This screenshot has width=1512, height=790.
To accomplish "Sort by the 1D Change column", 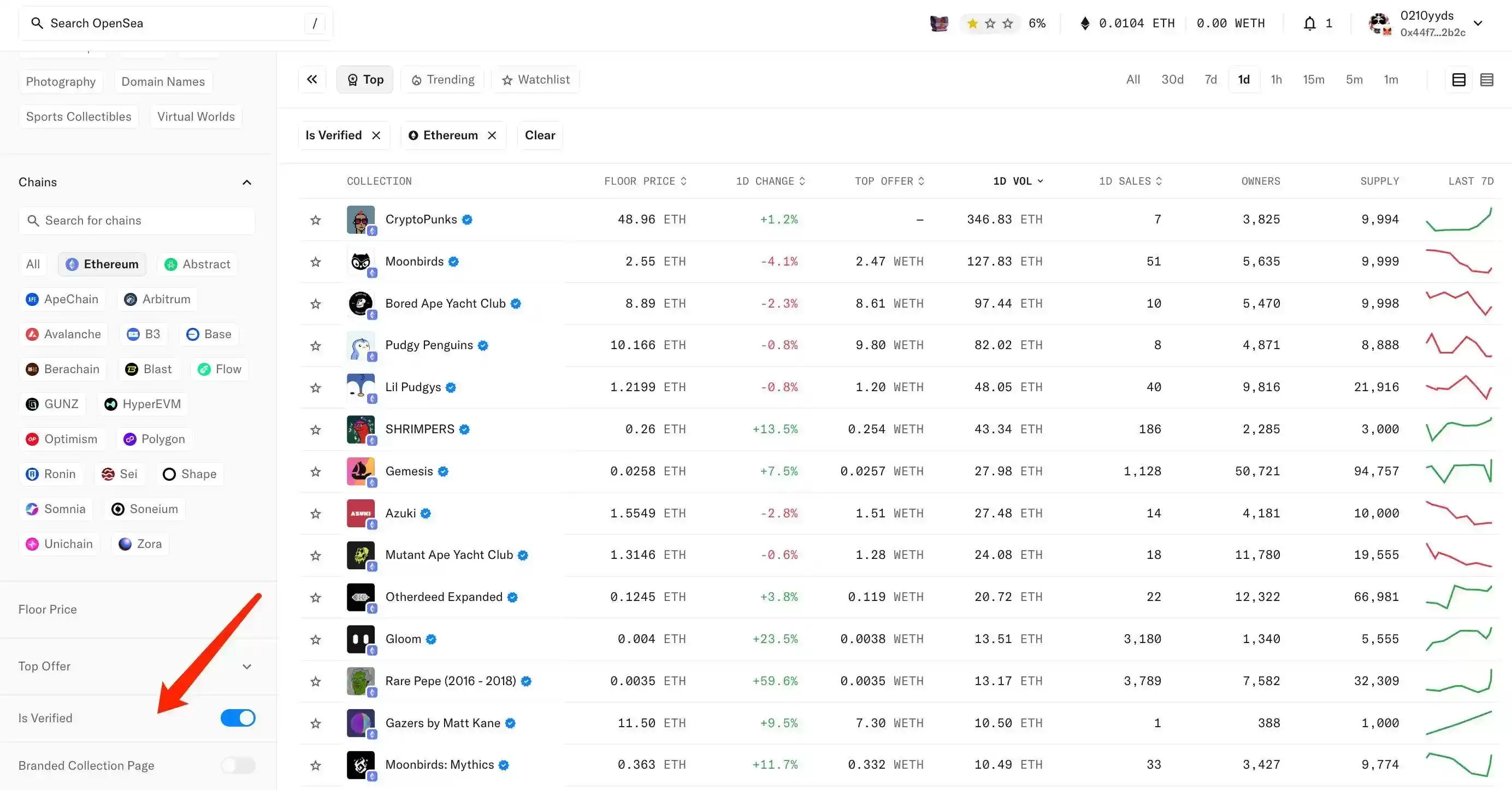I will 771,181.
